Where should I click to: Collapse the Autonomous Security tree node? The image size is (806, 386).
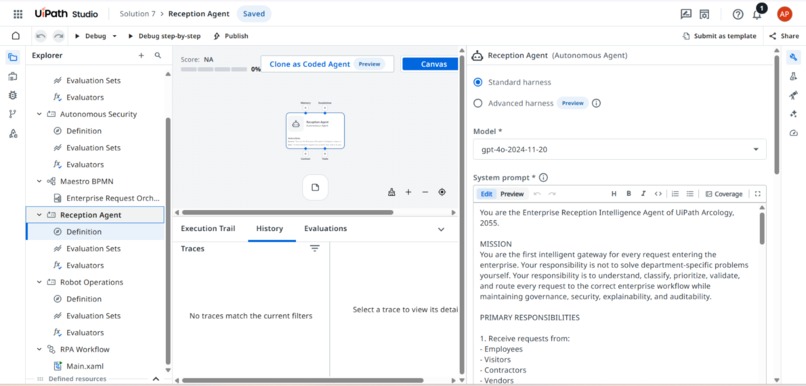tap(39, 114)
